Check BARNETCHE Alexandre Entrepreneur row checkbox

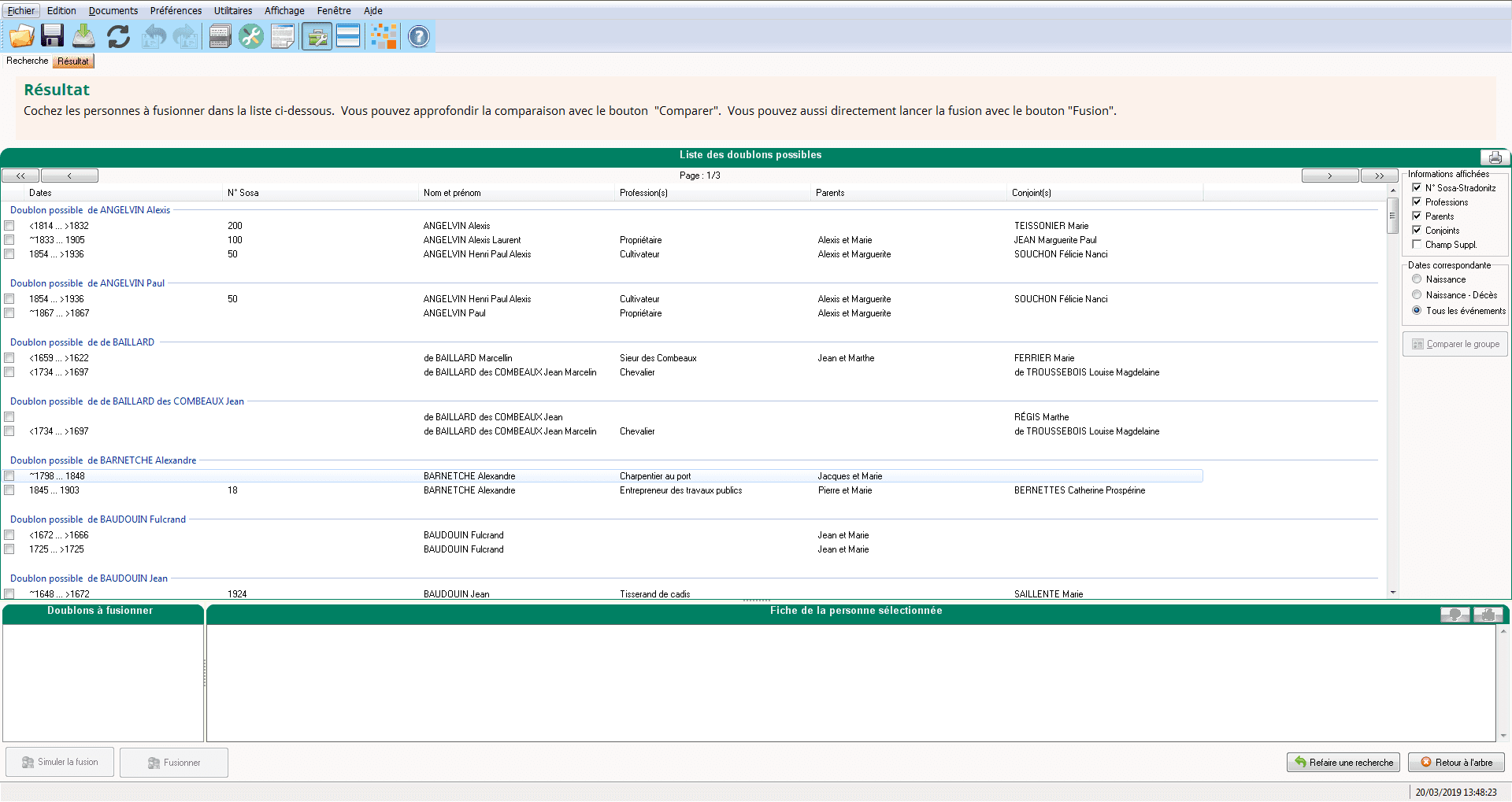pyautogui.click(x=9, y=490)
